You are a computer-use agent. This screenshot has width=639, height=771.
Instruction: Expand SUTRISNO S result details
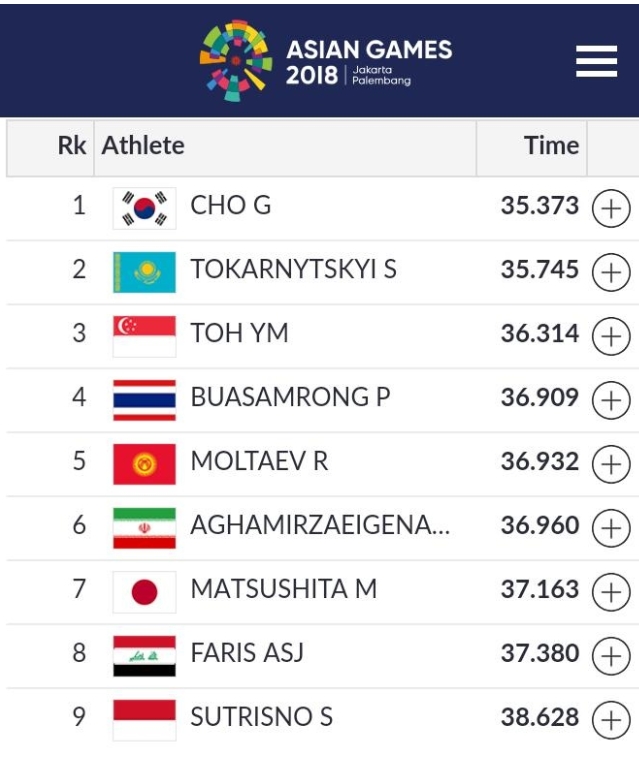pyautogui.click(x=611, y=720)
